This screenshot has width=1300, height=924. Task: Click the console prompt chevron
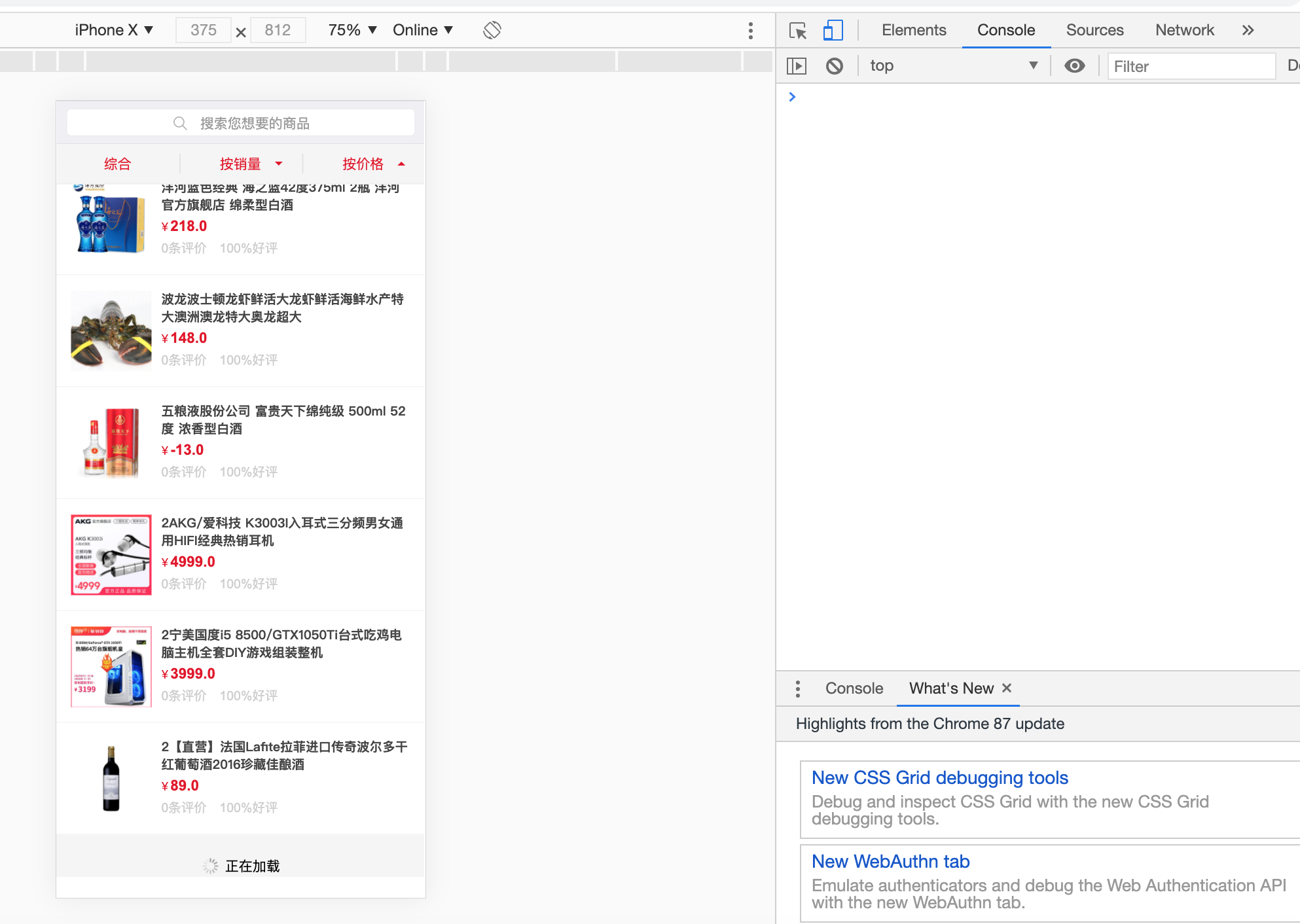coord(792,97)
